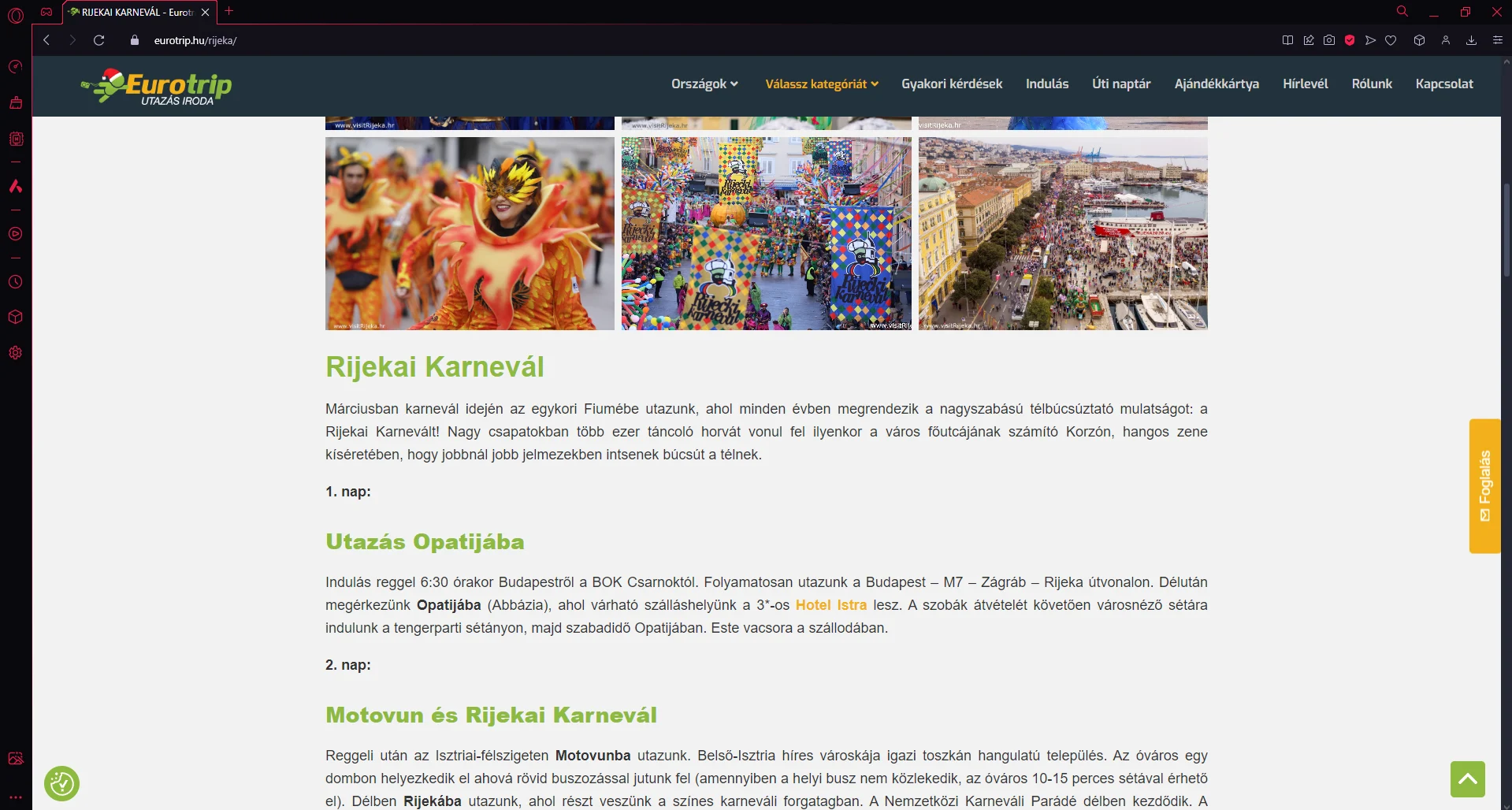Click the Hotel Istra link
The image size is (1512, 810).
pos(830,605)
